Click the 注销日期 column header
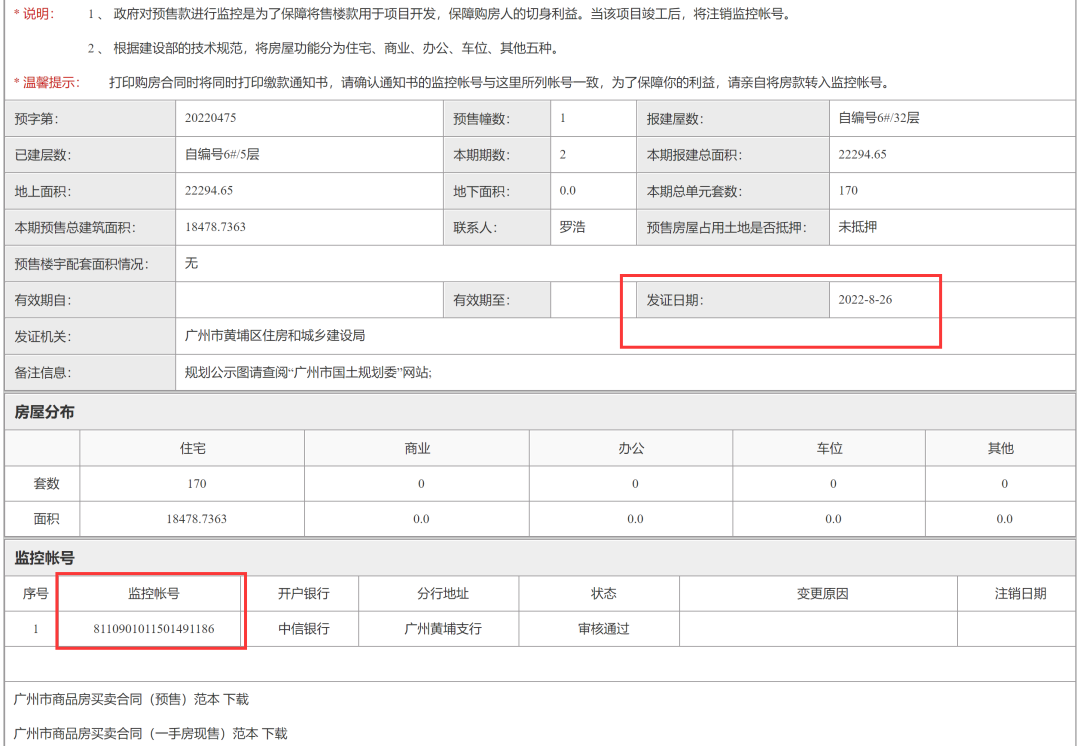This screenshot has height=746, width=1080. point(1020,593)
